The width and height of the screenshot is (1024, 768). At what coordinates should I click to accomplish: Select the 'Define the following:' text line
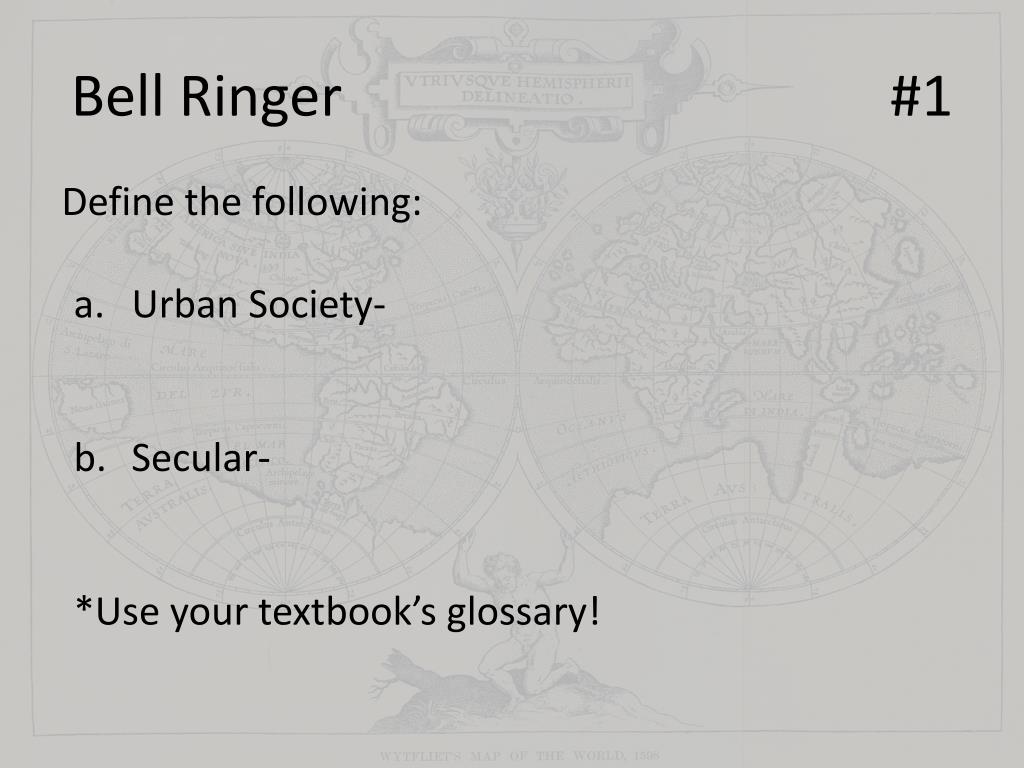tap(242, 202)
